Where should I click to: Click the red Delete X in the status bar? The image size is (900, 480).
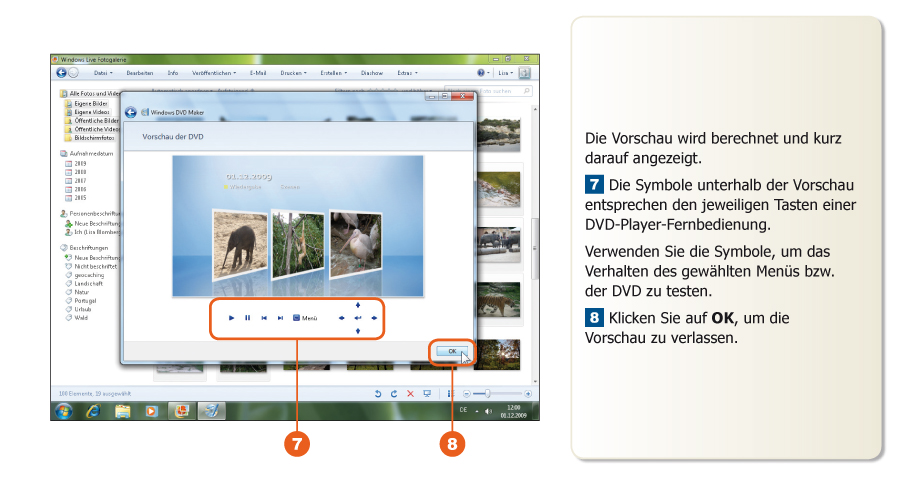pyautogui.click(x=410, y=394)
